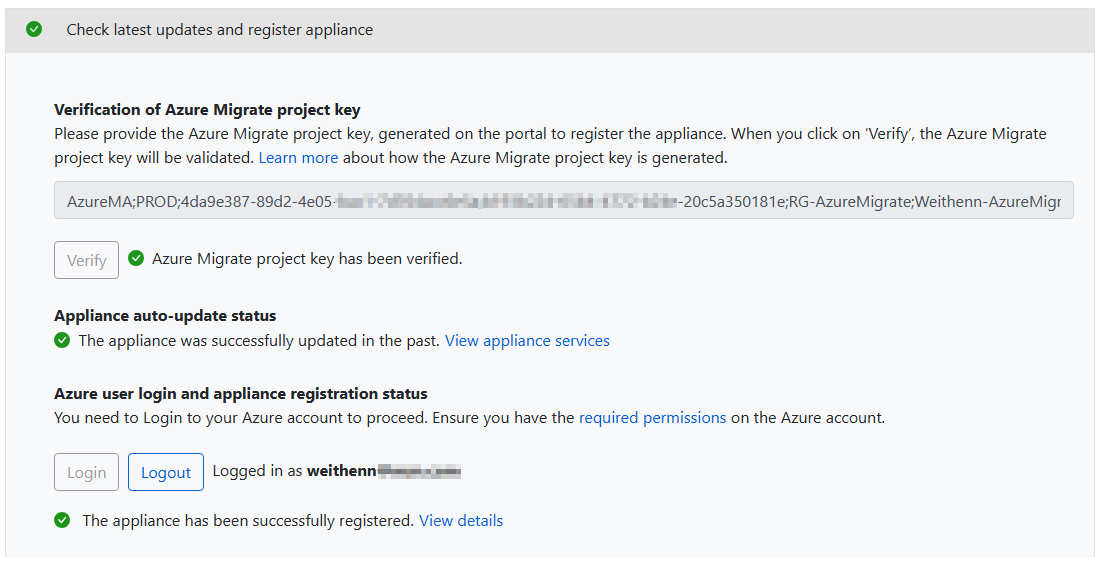The height and width of the screenshot is (563, 1099).
Task: Click the Azure user login and appliance registration heading
Action: pos(241,393)
